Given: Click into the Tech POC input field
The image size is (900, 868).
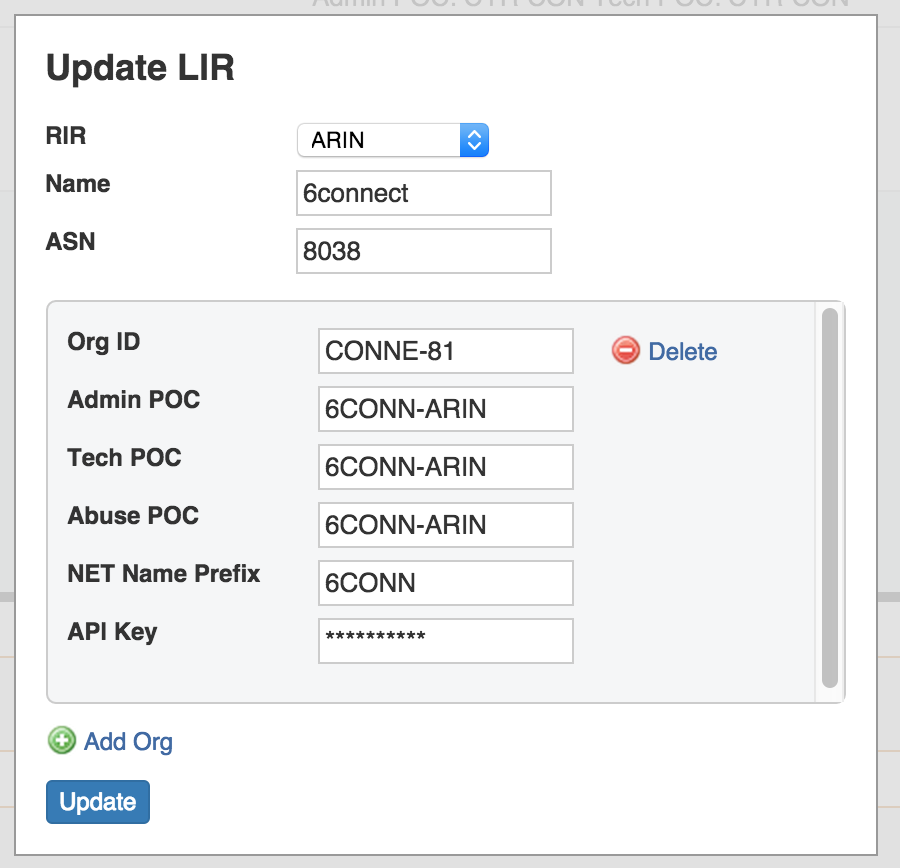Looking at the screenshot, I should [x=445, y=467].
